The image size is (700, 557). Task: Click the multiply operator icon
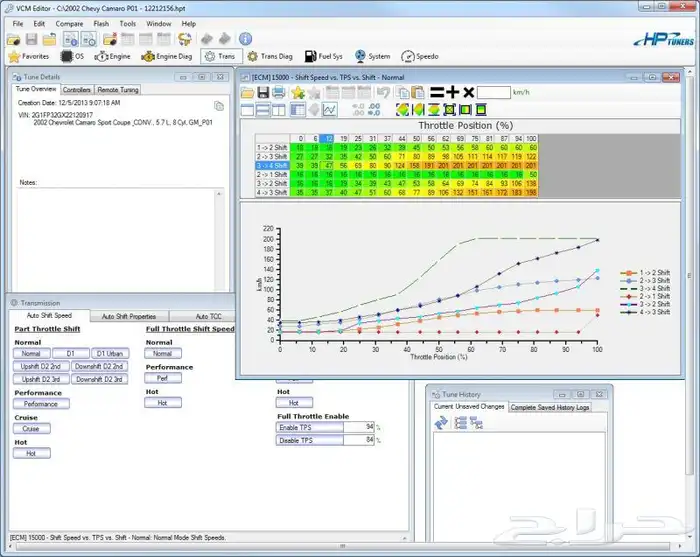coord(468,92)
